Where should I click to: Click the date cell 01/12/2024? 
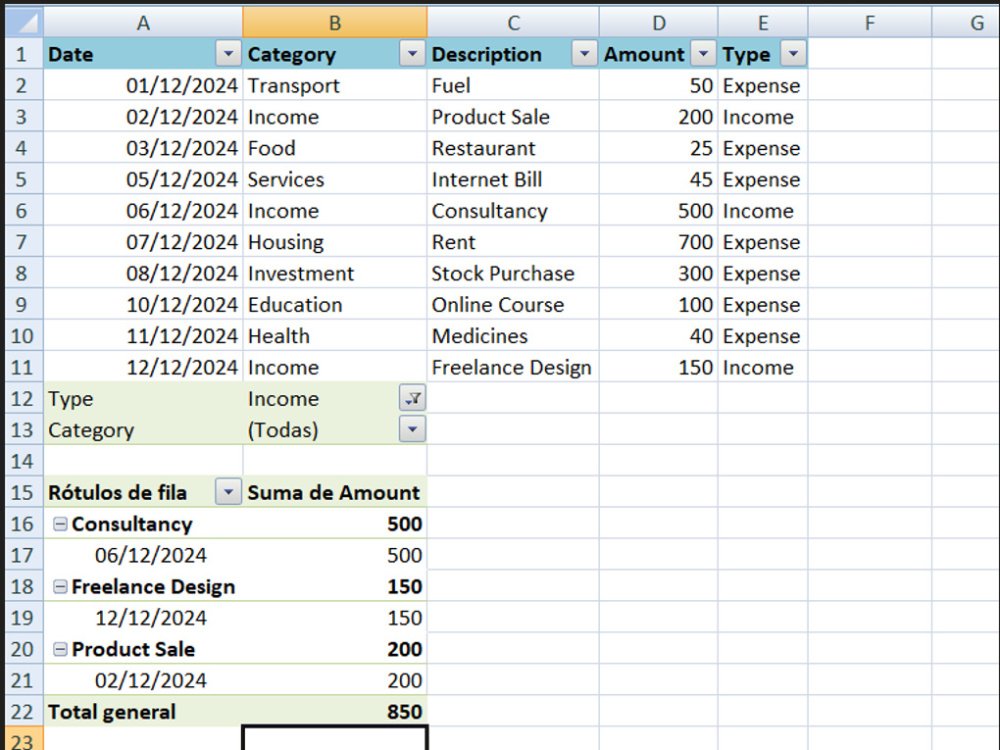[x=143, y=85]
